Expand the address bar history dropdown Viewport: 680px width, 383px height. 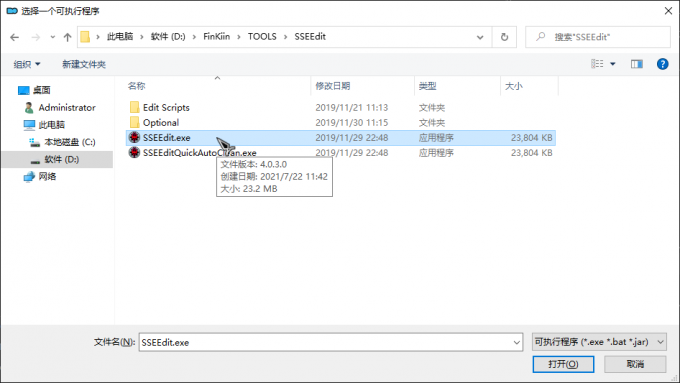[x=480, y=37]
